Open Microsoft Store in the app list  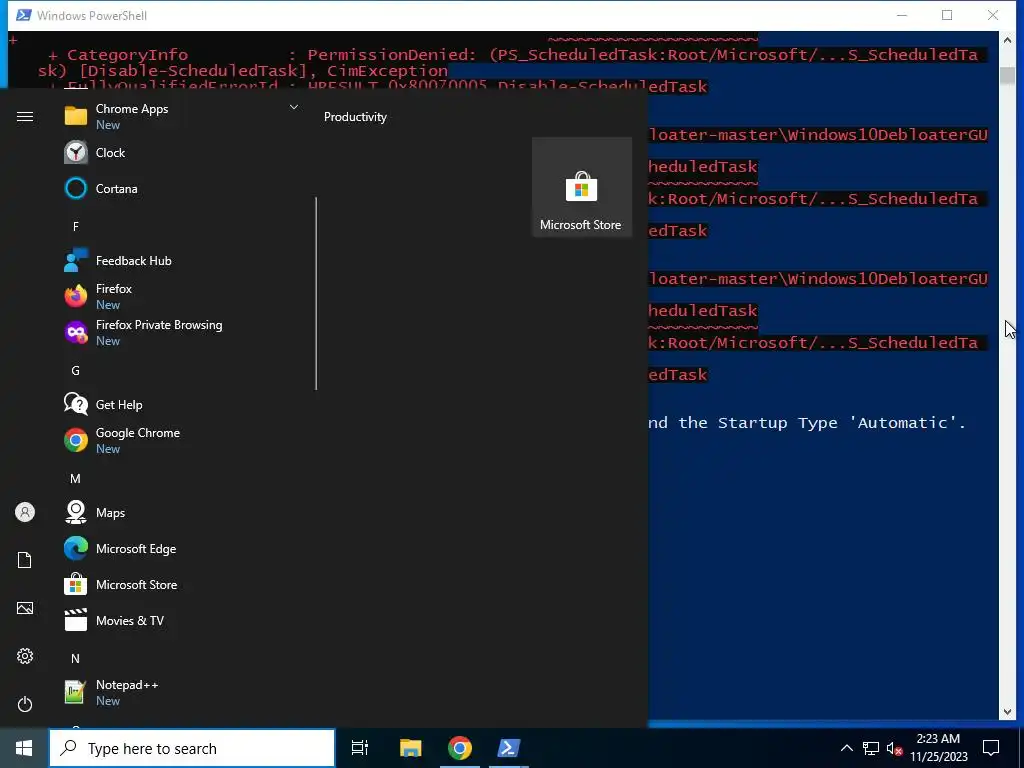(x=180, y=584)
